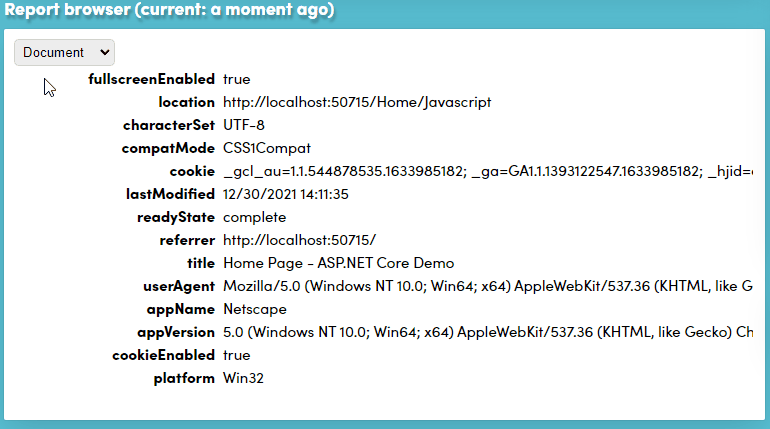The image size is (770, 429).
Task: Click the dropdown chevron arrow beside Document
Action: coord(104,52)
